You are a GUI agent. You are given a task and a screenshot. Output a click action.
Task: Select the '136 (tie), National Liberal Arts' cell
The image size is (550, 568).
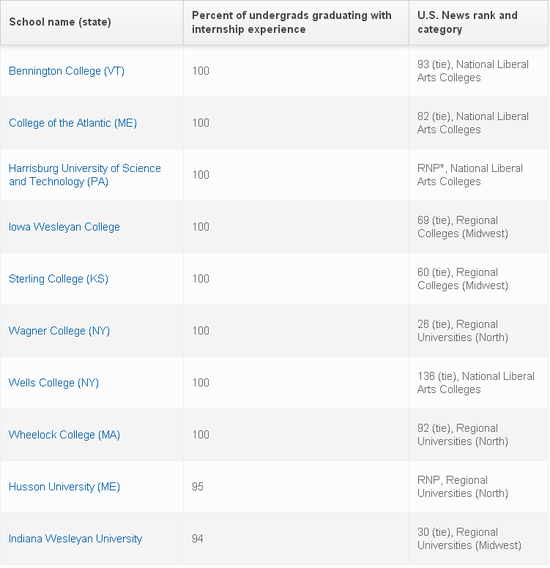[x=478, y=383]
